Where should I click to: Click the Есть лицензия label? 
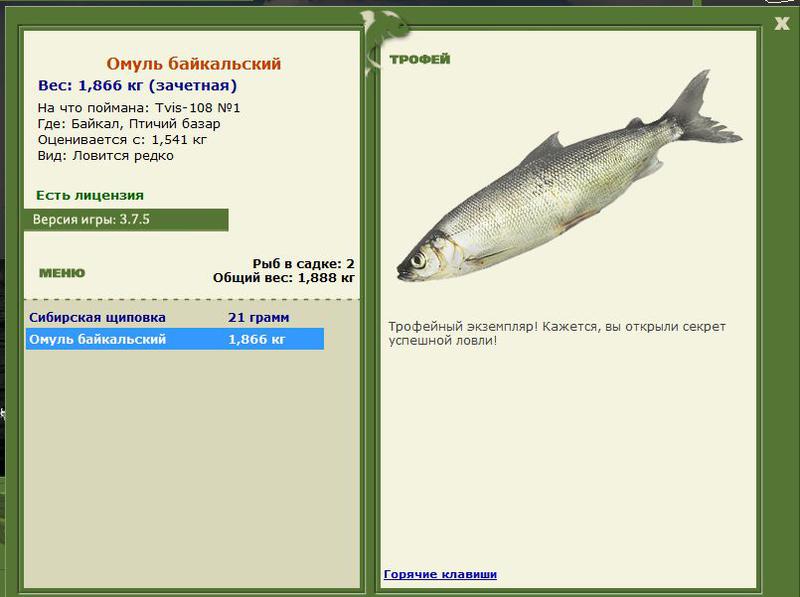tap(90, 195)
